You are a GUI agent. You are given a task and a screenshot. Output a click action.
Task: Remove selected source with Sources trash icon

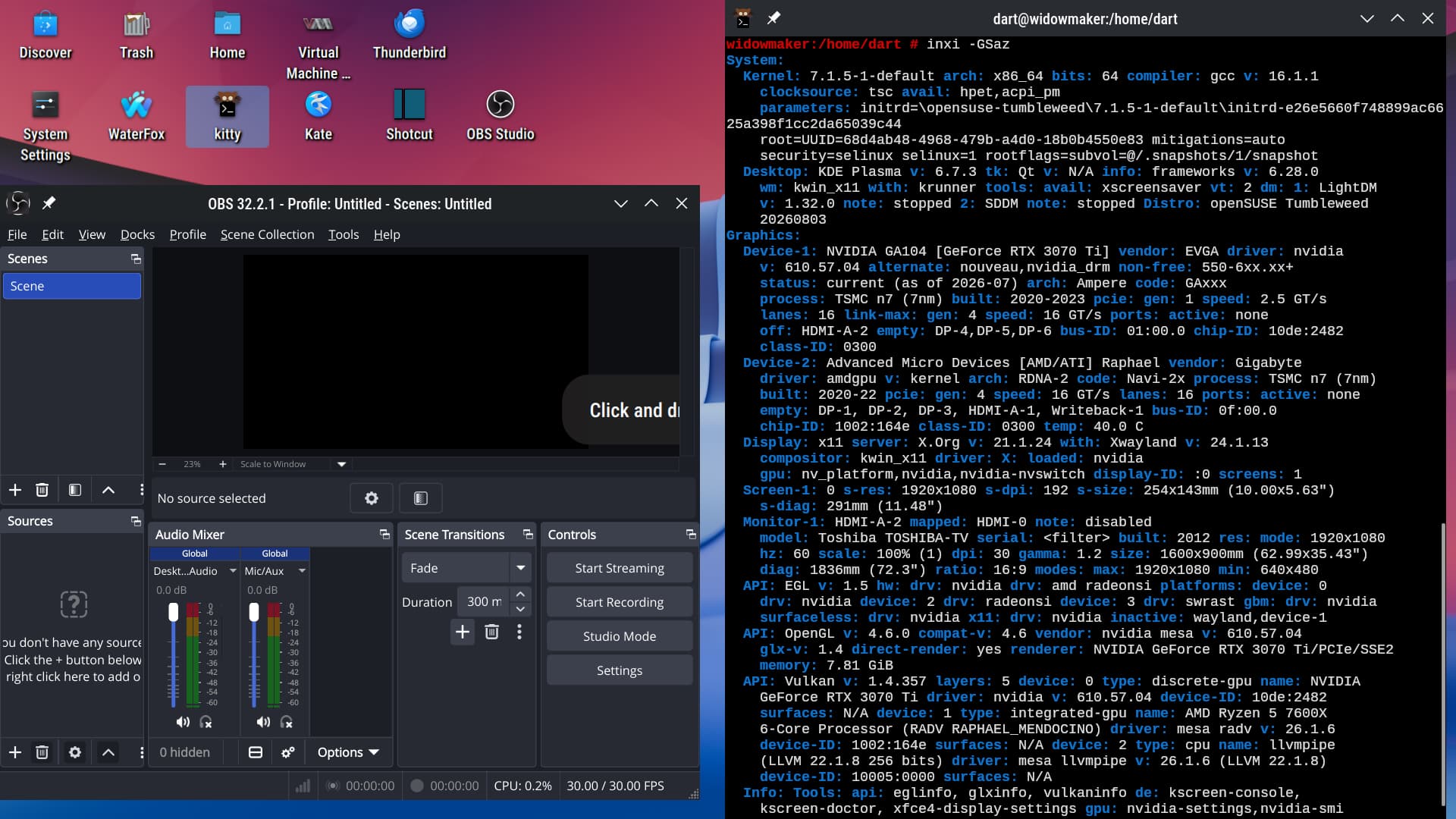coord(42,752)
